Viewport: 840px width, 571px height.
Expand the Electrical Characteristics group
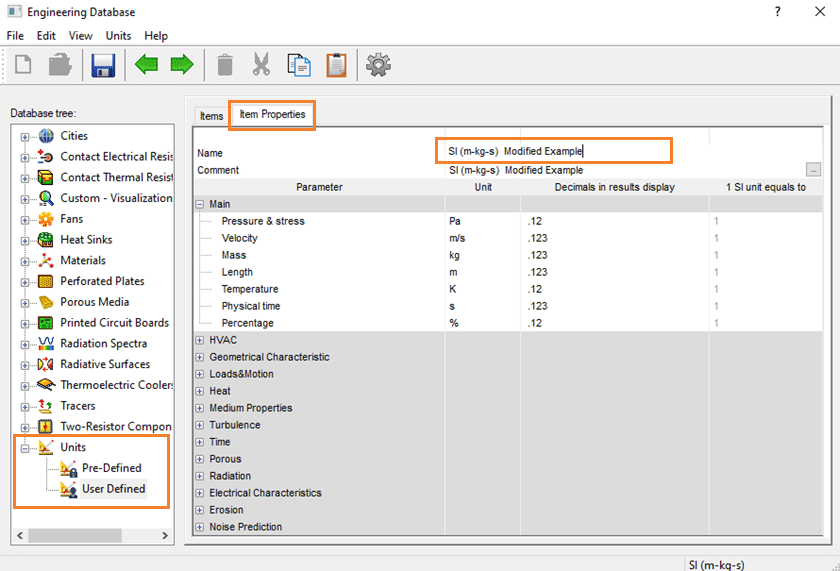(x=200, y=493)
